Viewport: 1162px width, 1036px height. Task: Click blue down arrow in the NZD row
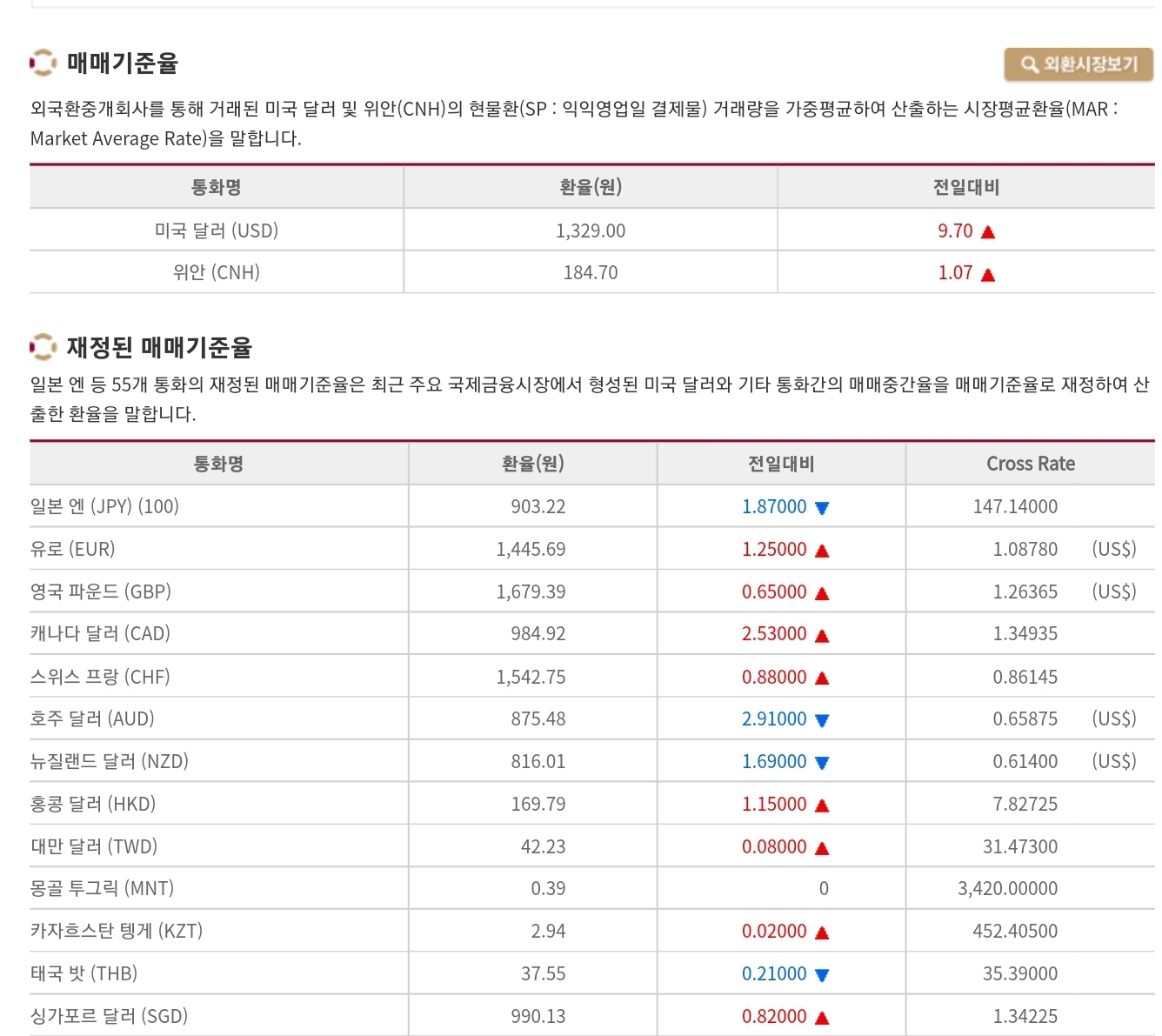tap(822, 763)
